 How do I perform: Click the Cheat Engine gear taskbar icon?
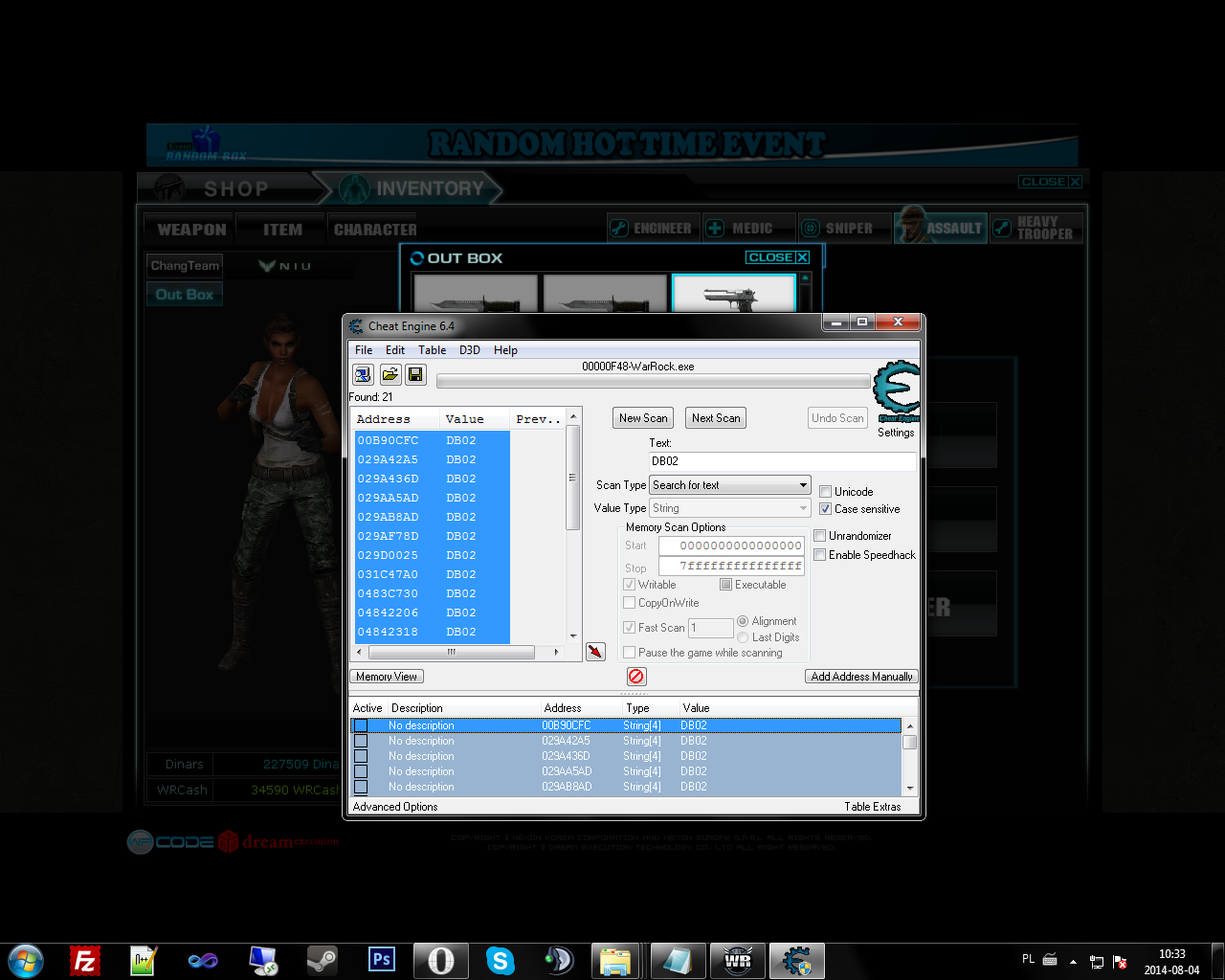[x=797, y=960]
